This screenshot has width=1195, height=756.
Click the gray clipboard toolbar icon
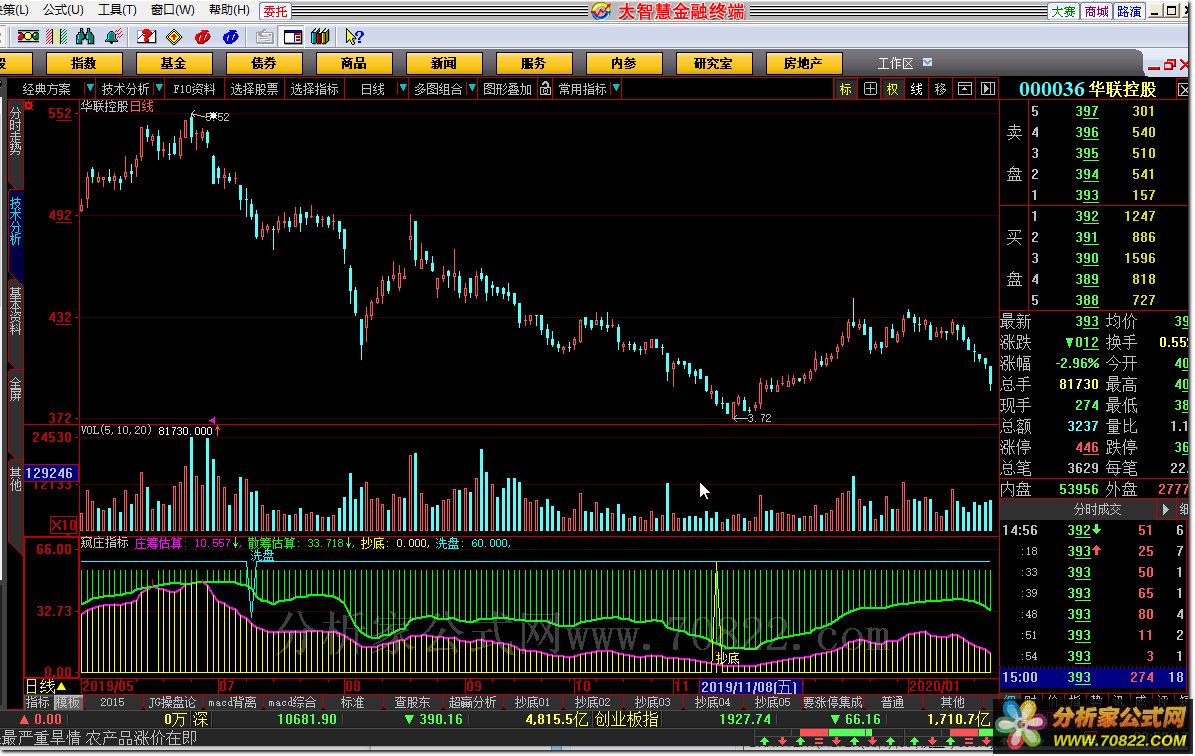click(x=264, y=37)
